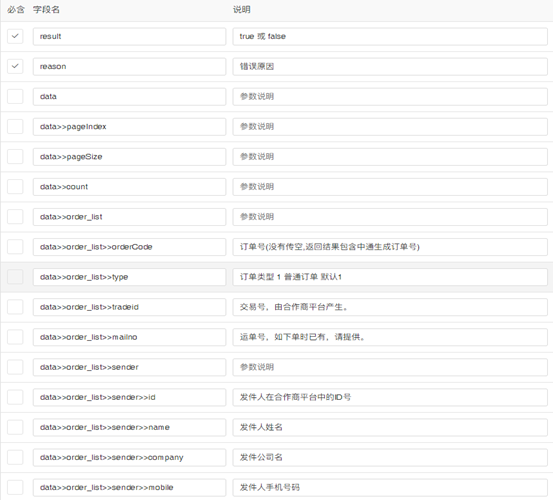Fill description box in the data row
This screenshot has width=553, height=500.
click(x=390, y=97)
